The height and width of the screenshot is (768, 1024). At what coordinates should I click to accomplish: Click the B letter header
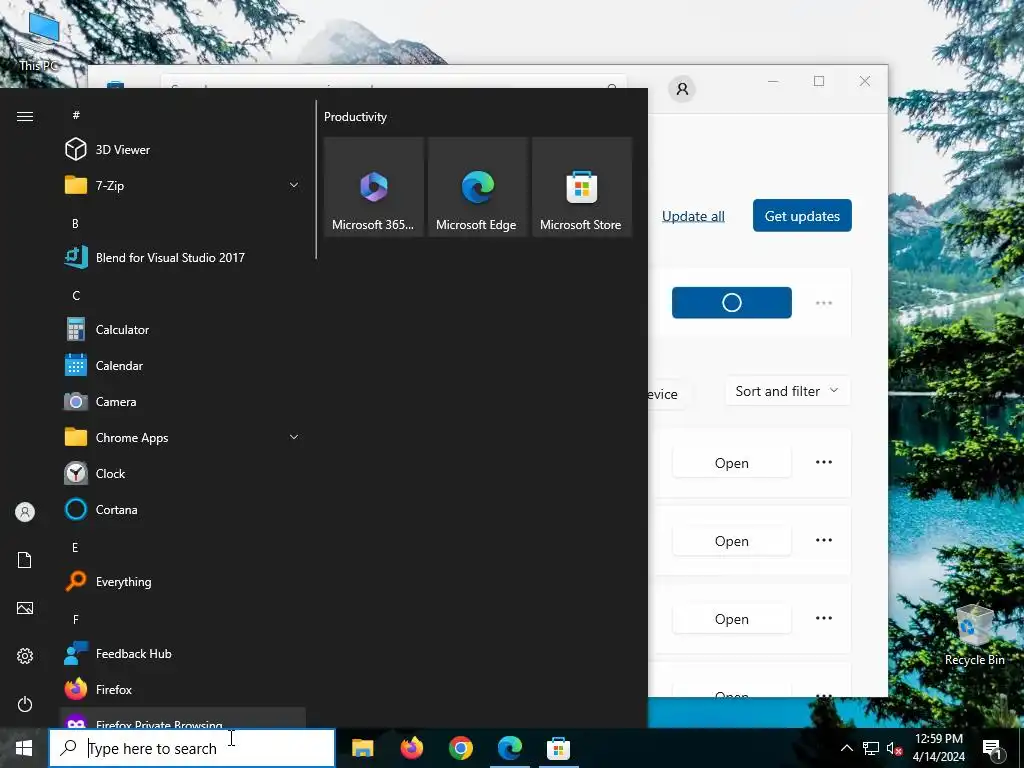[76, 223]
